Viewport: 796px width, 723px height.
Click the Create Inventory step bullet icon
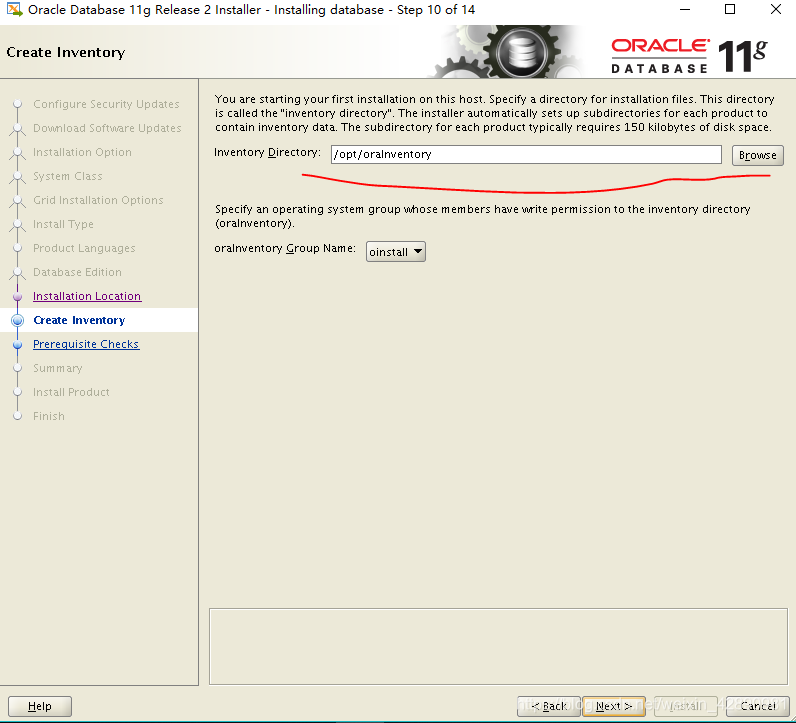tap(18, 320)
